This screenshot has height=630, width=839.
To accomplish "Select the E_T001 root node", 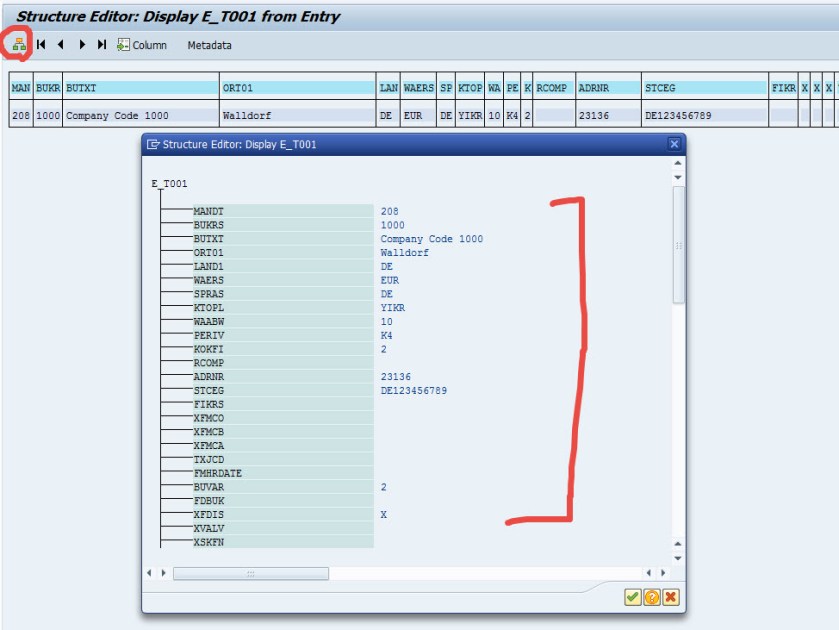I will click(169, 184).
